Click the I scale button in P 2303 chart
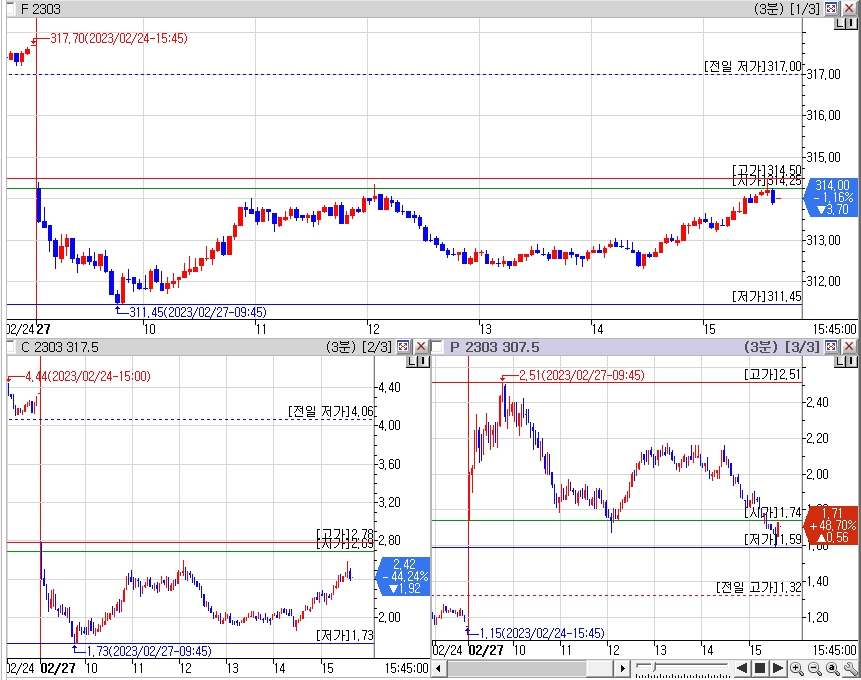Image resolution: width=861 pixels, height=680 pixels. [x=851, y=361]
